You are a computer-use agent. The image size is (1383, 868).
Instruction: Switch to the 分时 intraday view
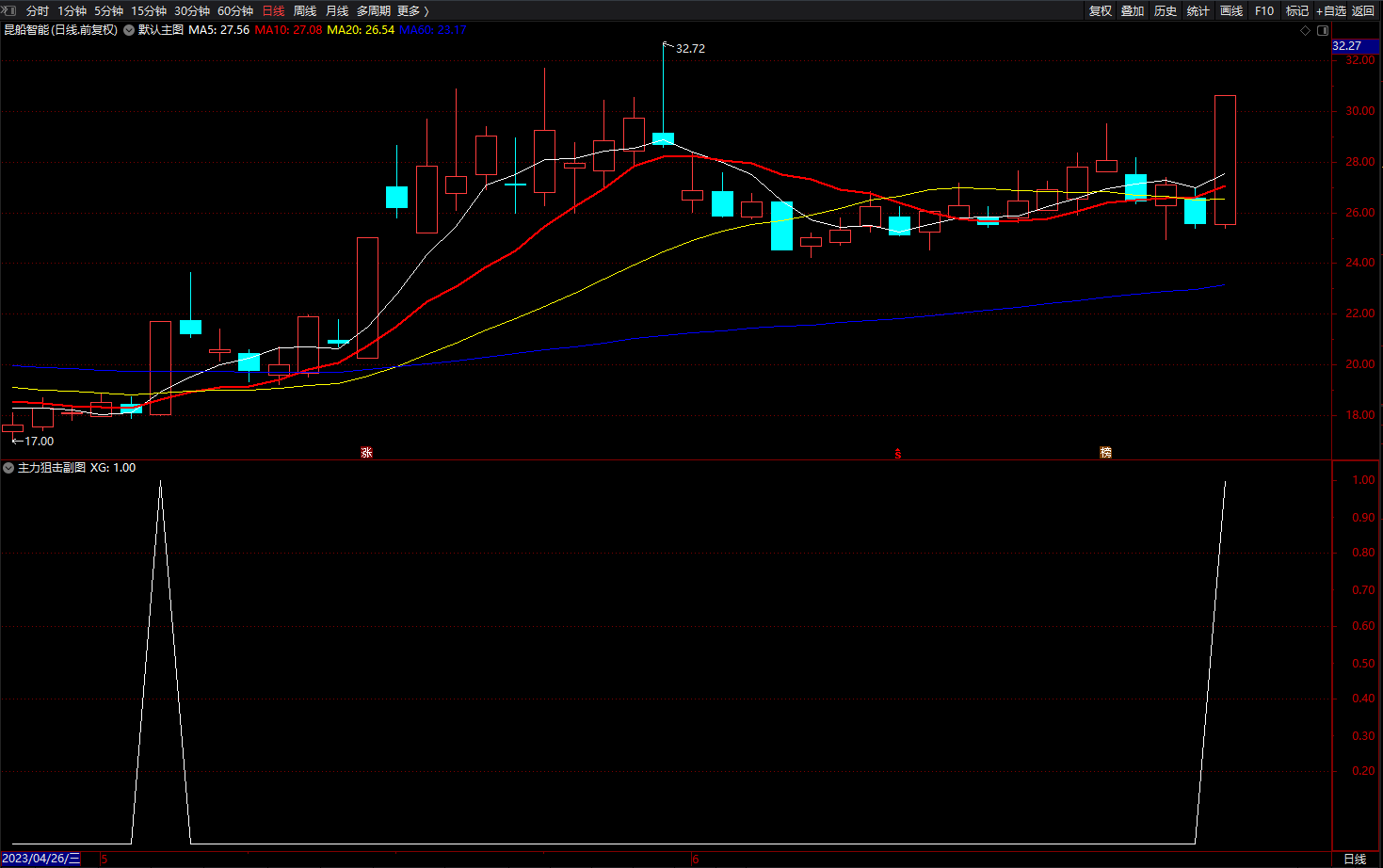38,11
